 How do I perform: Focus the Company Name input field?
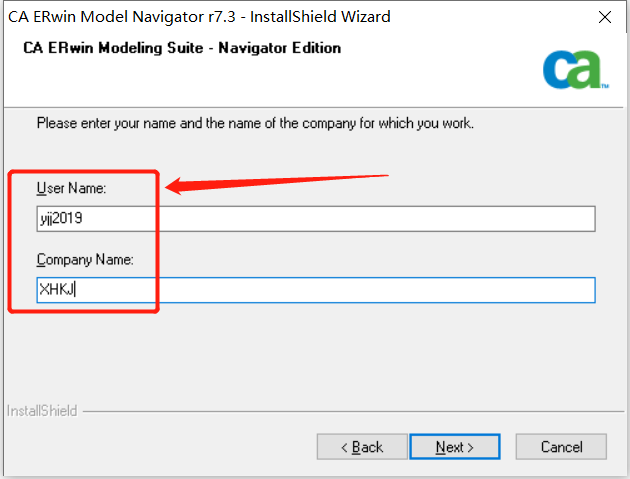pos(316,290)
